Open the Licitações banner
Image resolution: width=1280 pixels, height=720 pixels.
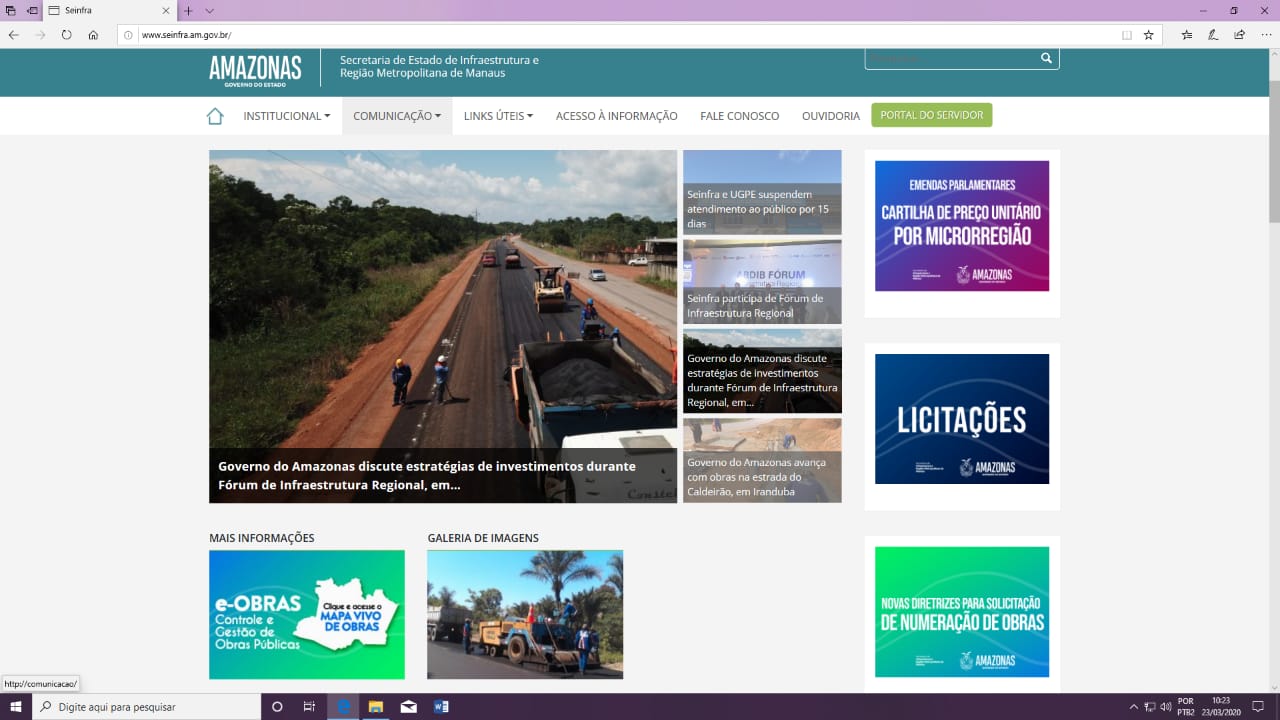point(962,419)
